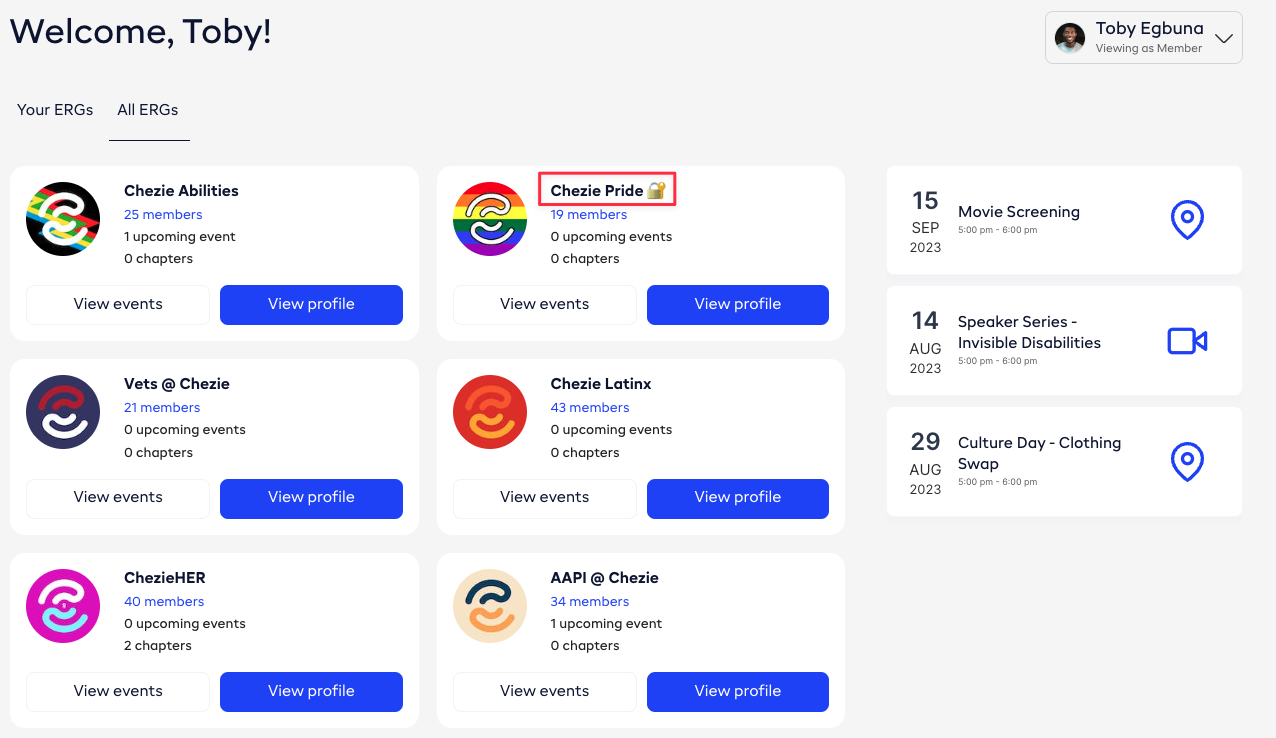Click the AAPI @ Chezie logo
The image size is (1276, 738).
point(490,606)
